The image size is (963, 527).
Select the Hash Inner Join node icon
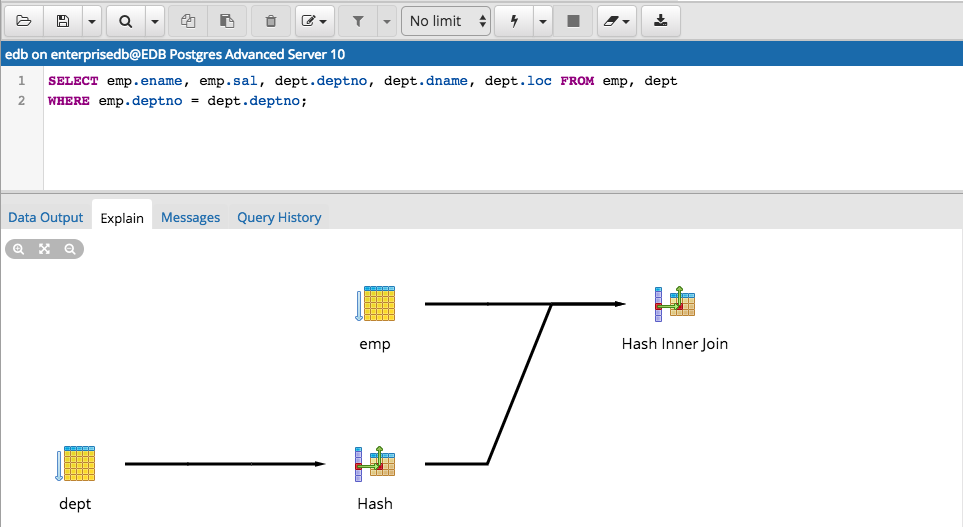[x=675, y=303]
